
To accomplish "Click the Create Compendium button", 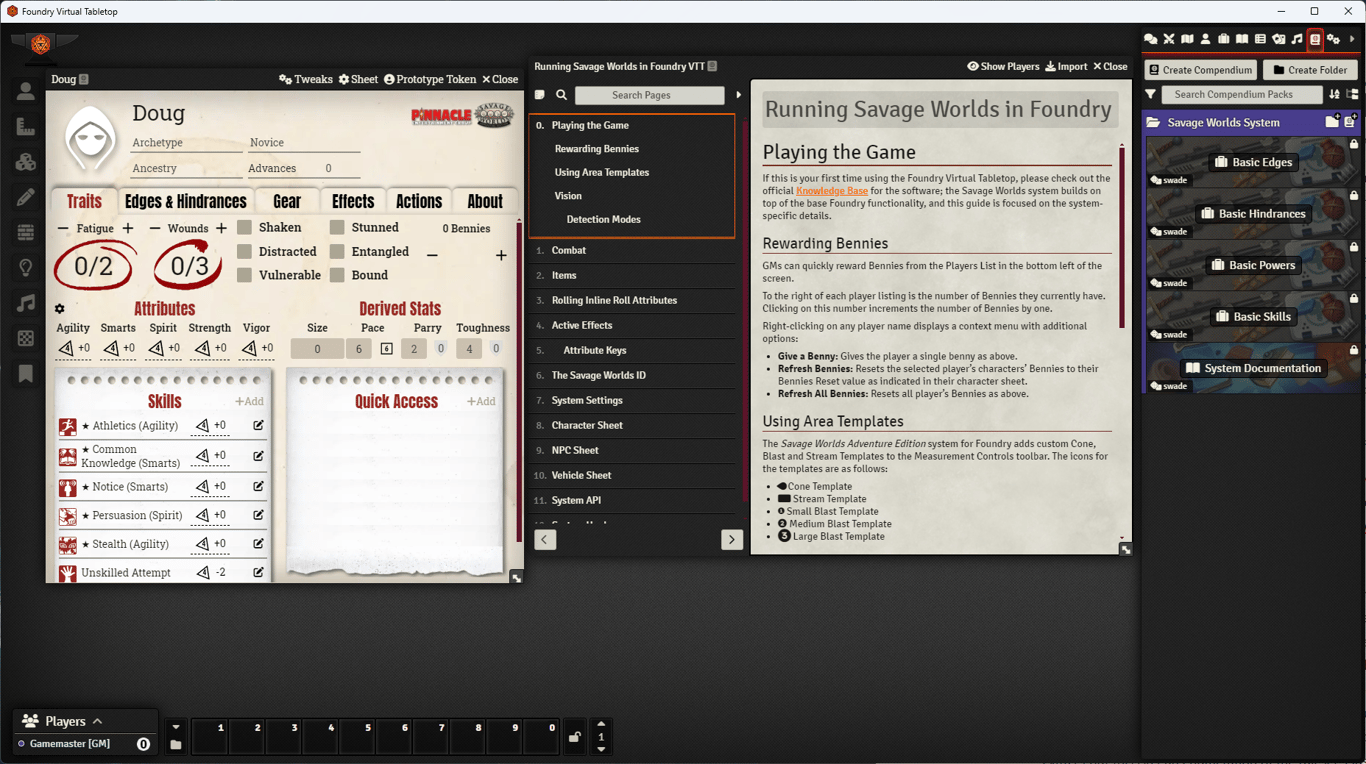I will pyautogui.click(x=1200, y=70).
